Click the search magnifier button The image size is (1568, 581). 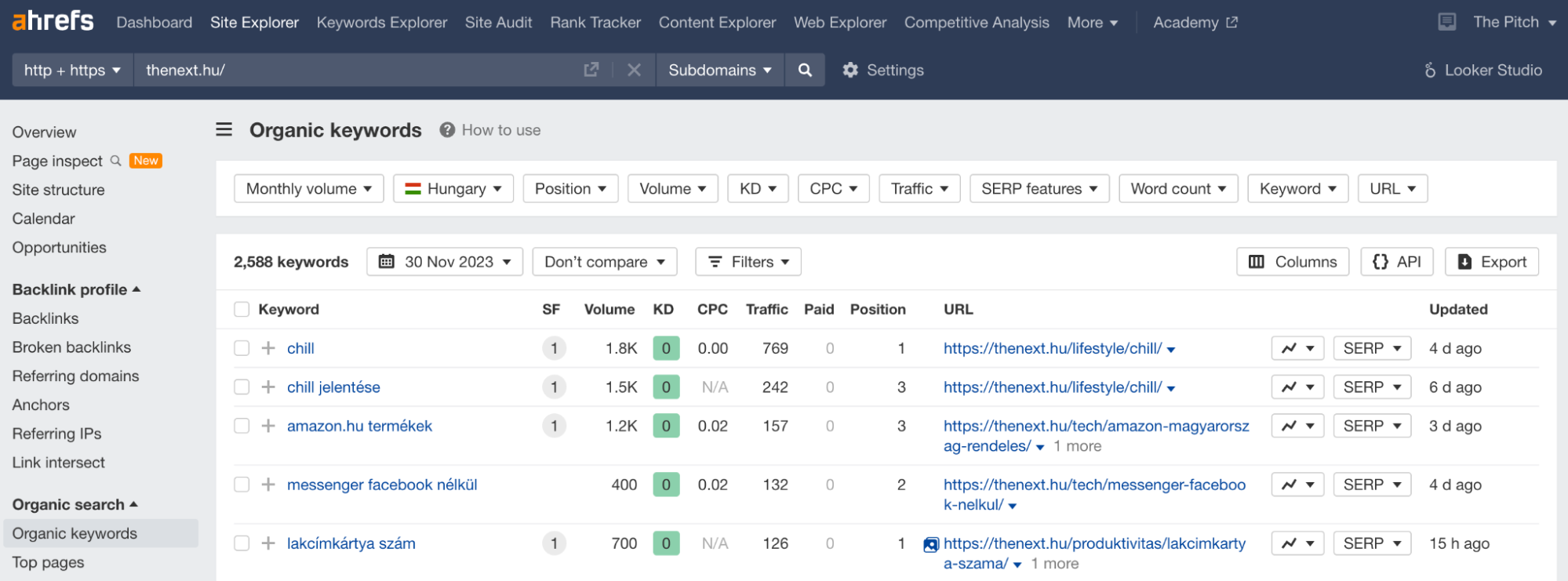[x=804, y=70]
